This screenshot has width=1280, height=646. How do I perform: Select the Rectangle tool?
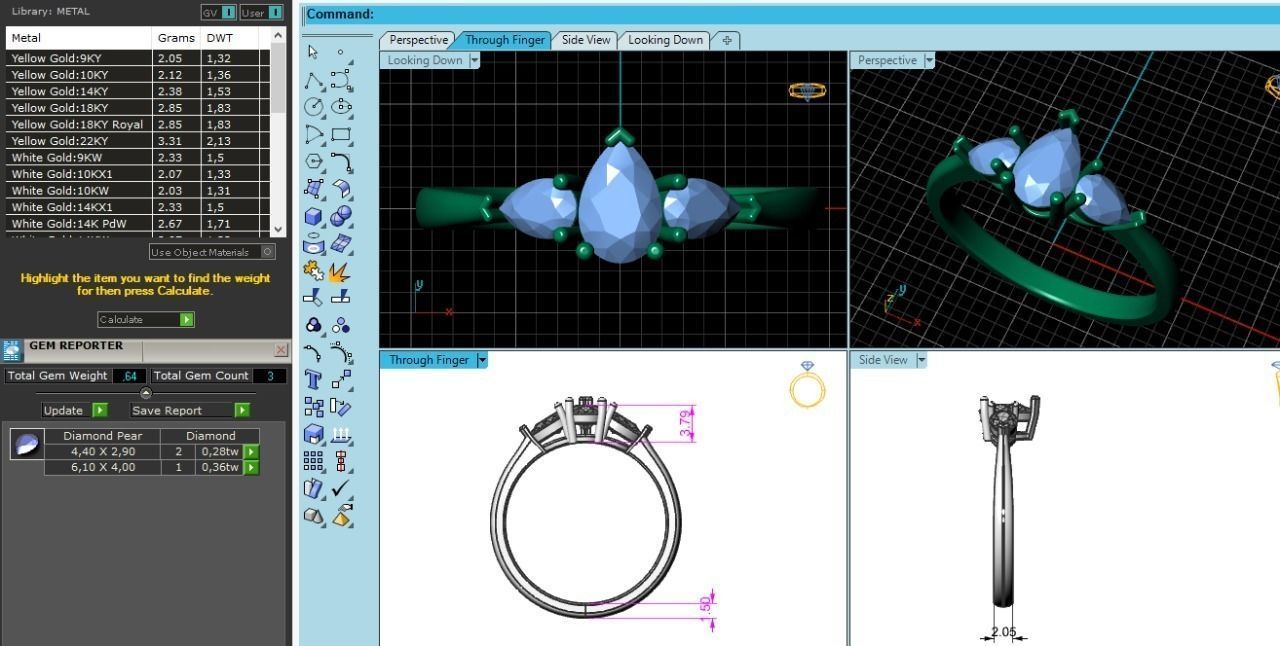pos(341,134)
